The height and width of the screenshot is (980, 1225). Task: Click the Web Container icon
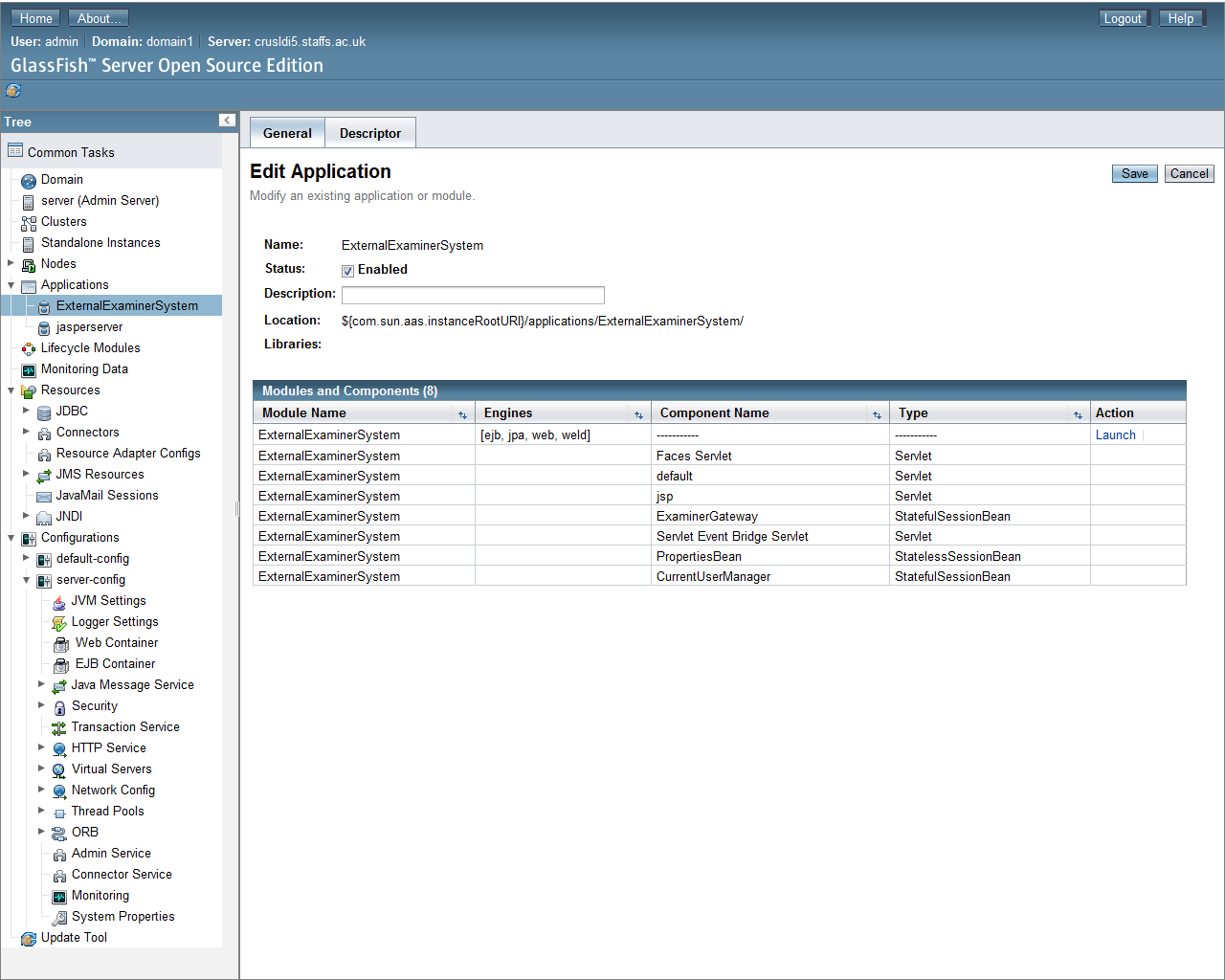tap(61, 643)
